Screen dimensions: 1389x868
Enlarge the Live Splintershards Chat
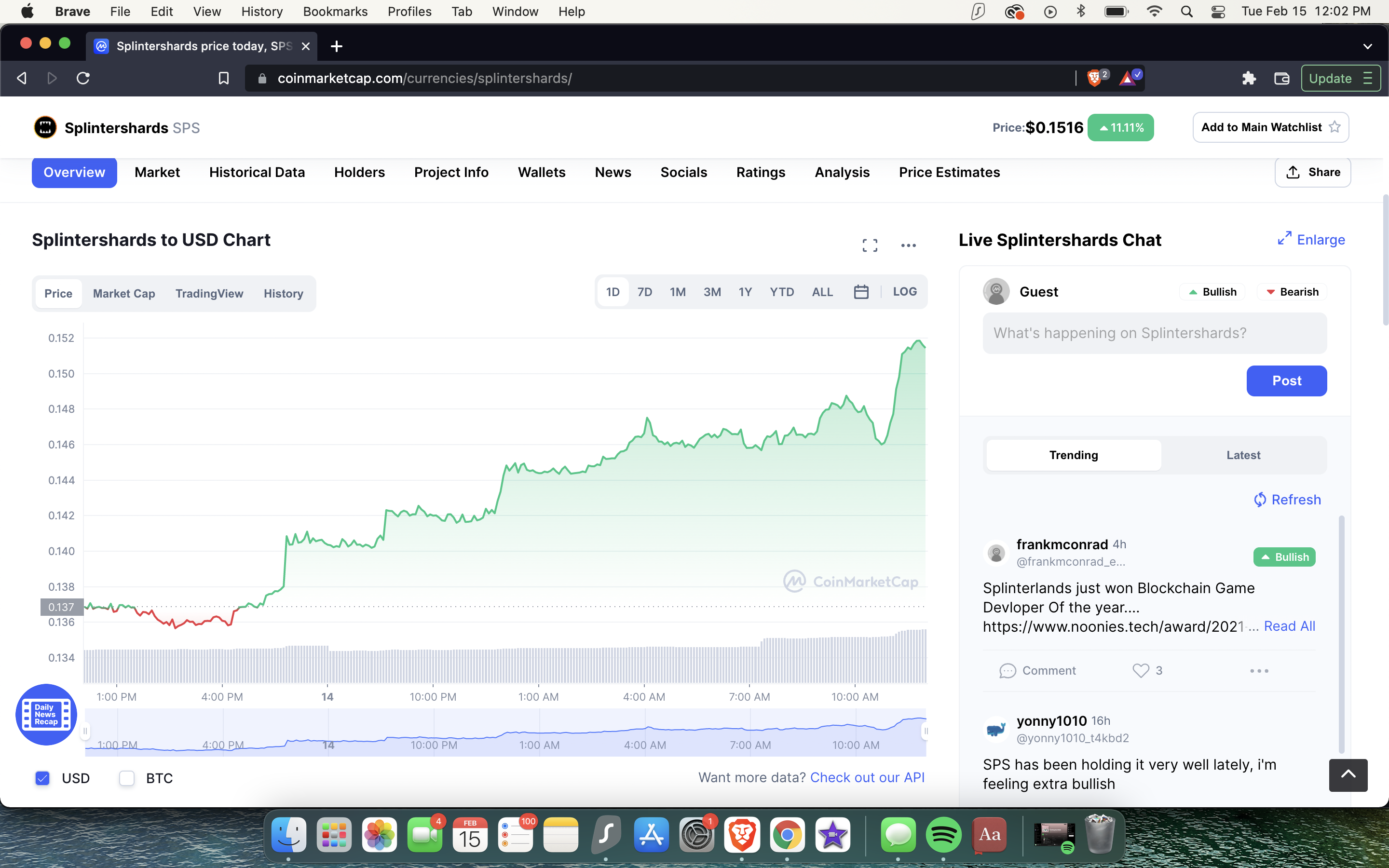point(1311,239)
